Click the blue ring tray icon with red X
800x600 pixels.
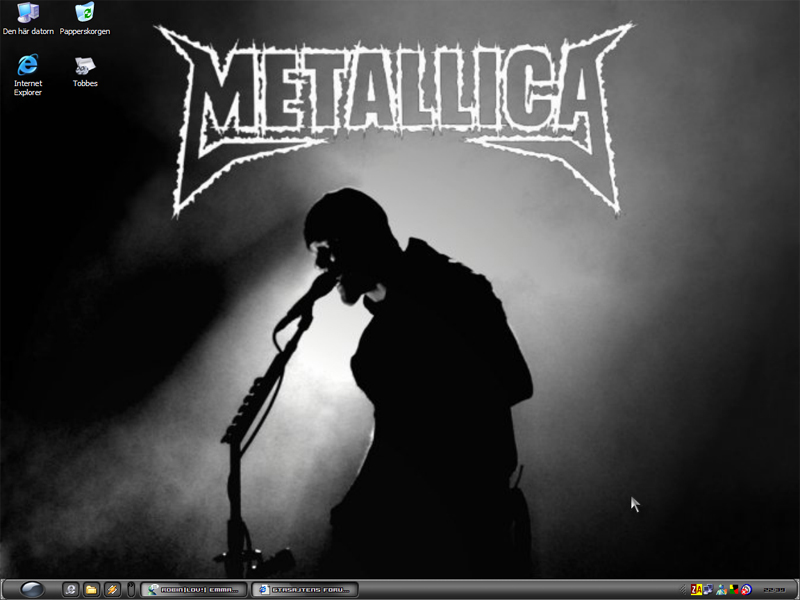pos(746,590)
